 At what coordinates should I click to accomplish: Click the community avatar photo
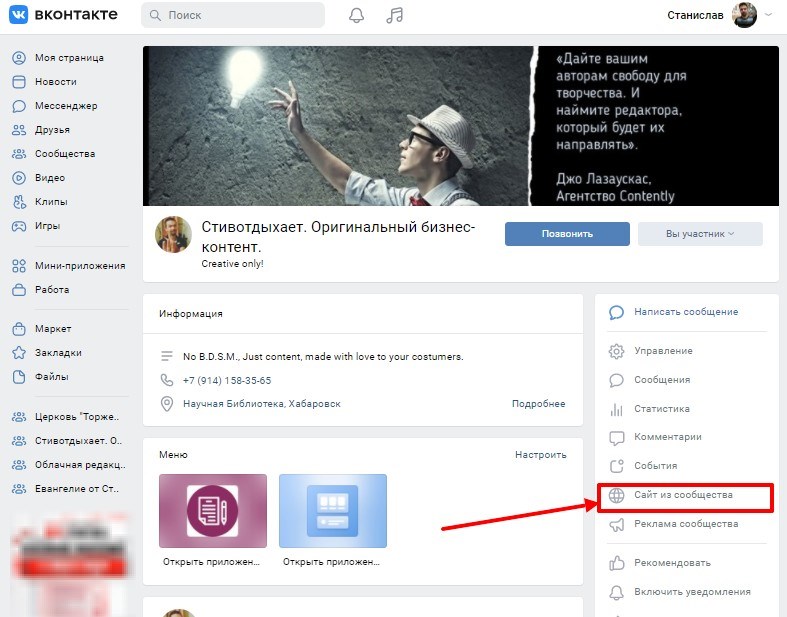[x=173, y=234]
